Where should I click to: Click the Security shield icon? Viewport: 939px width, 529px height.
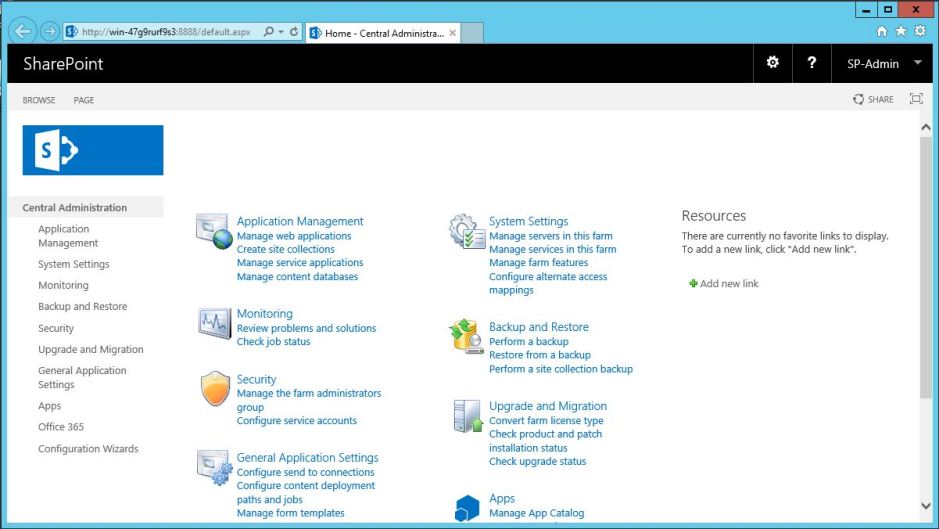(215, 389)
